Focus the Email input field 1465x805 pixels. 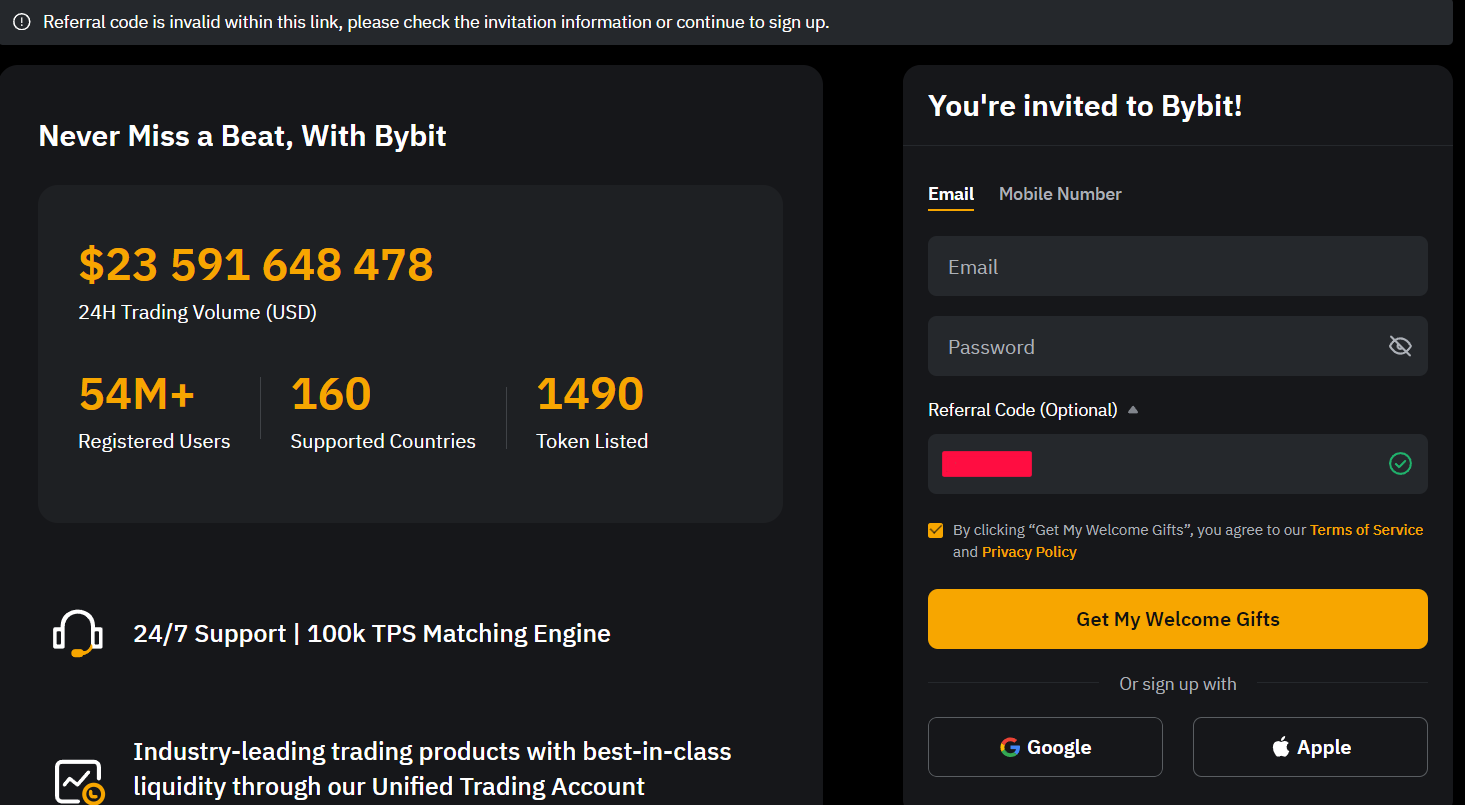(1178, 266)
